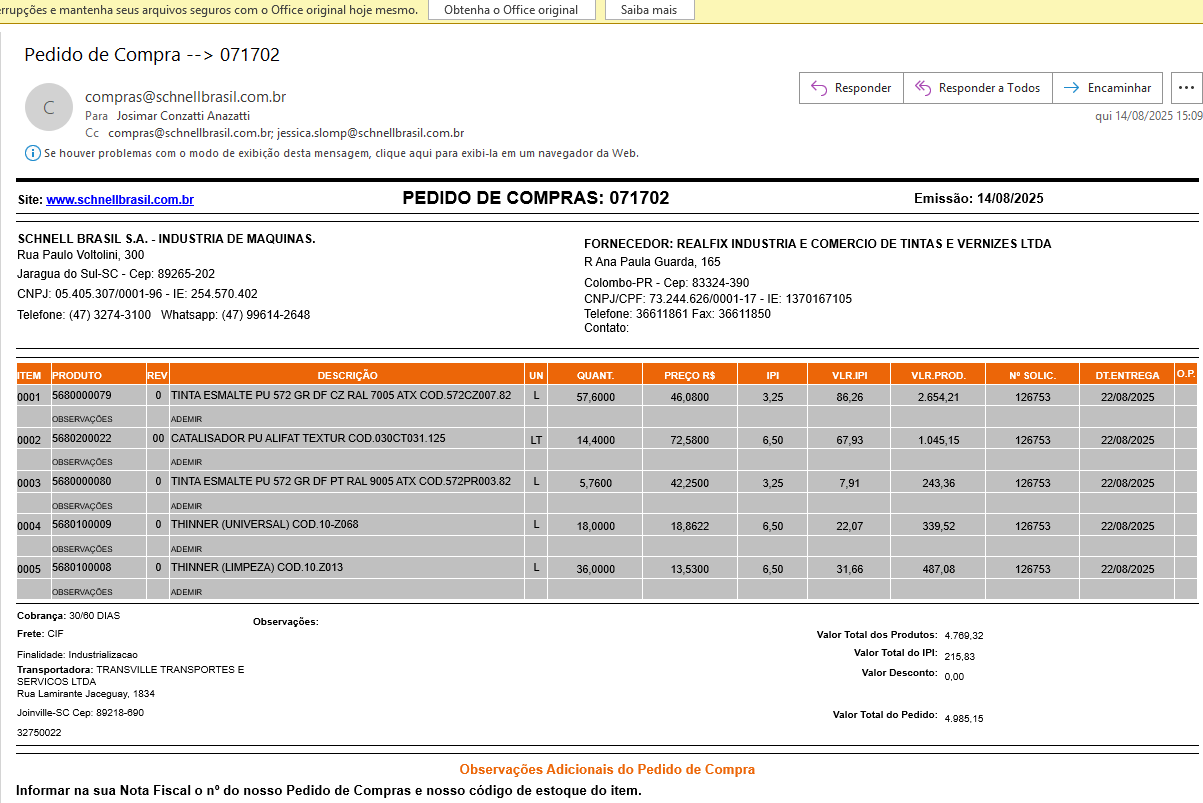Click product code 5680000079 cell
The width and height of the screenshot is (1203, 803).
82,396
